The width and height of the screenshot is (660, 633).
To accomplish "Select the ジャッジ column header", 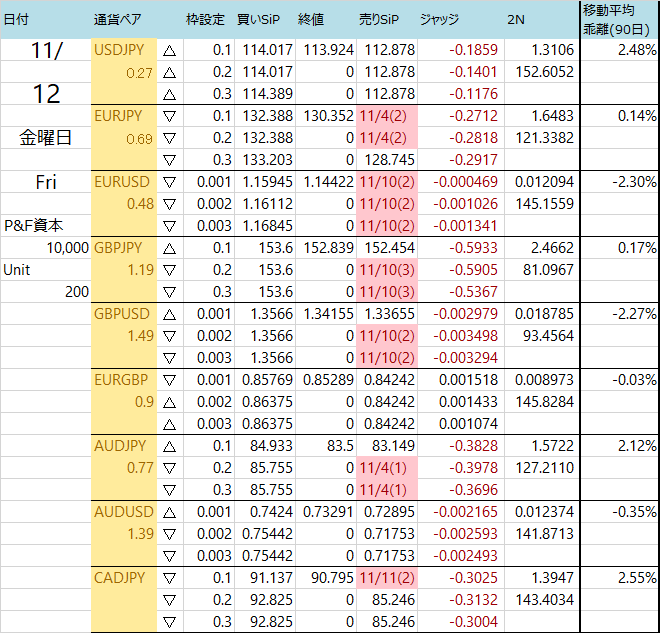I will point(439,19).
